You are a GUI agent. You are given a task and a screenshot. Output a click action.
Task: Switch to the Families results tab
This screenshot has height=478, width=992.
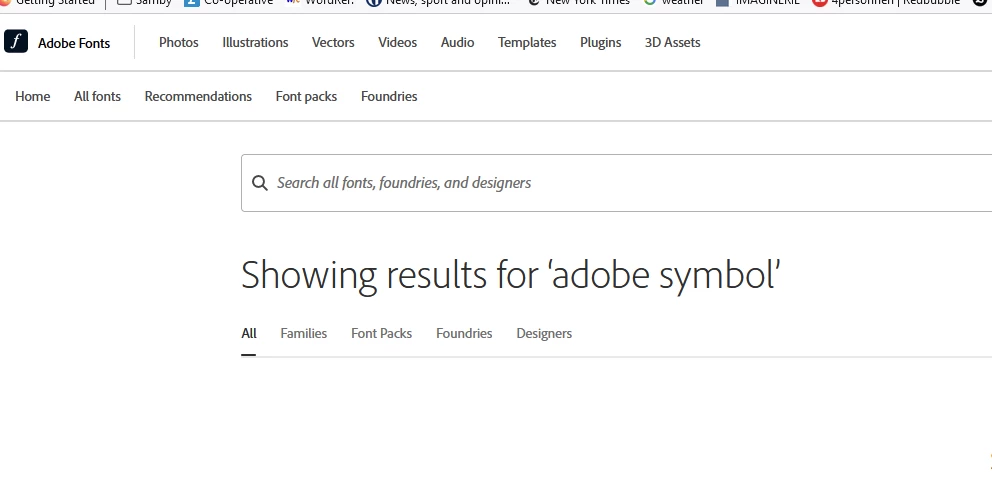coord(304,333)
